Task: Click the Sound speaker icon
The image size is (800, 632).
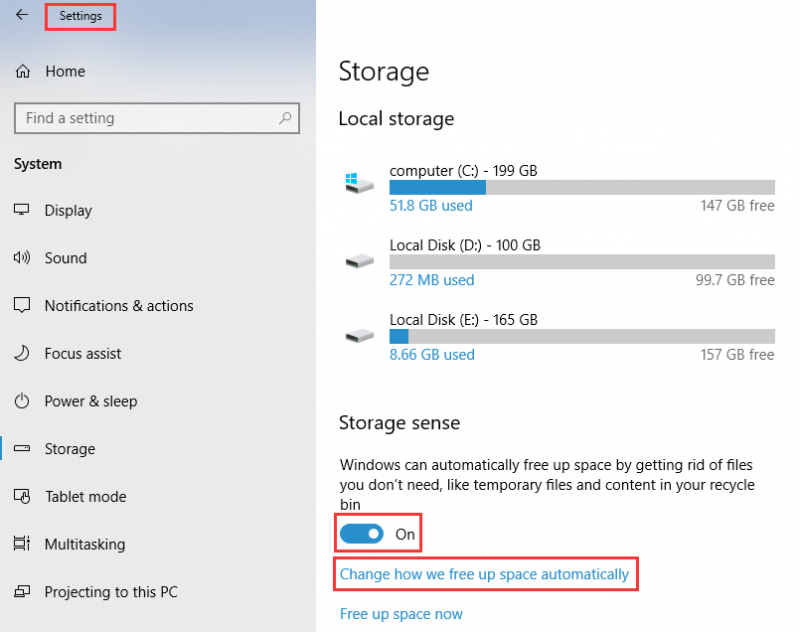Action: (22, 258)
